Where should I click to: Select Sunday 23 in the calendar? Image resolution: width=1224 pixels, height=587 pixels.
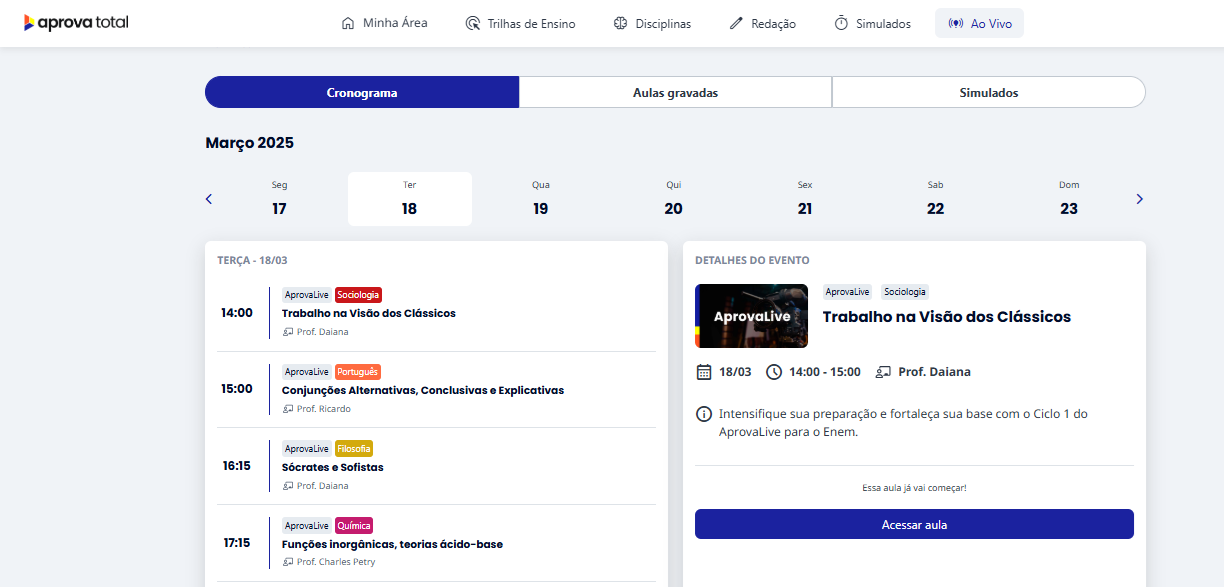(1069, 199)
